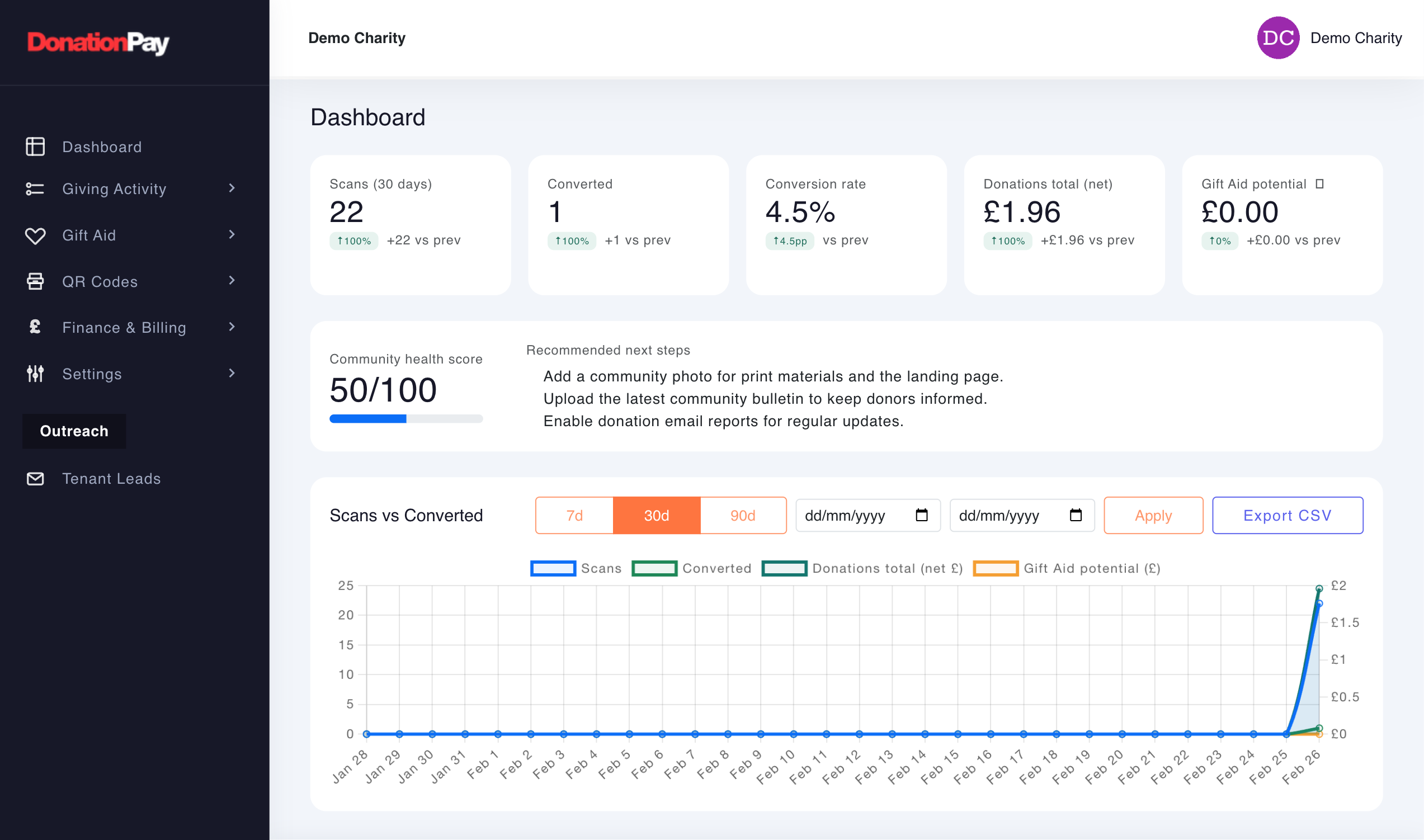Switch to the 7d range tab
1424x840 pixels.
point(574,515)
